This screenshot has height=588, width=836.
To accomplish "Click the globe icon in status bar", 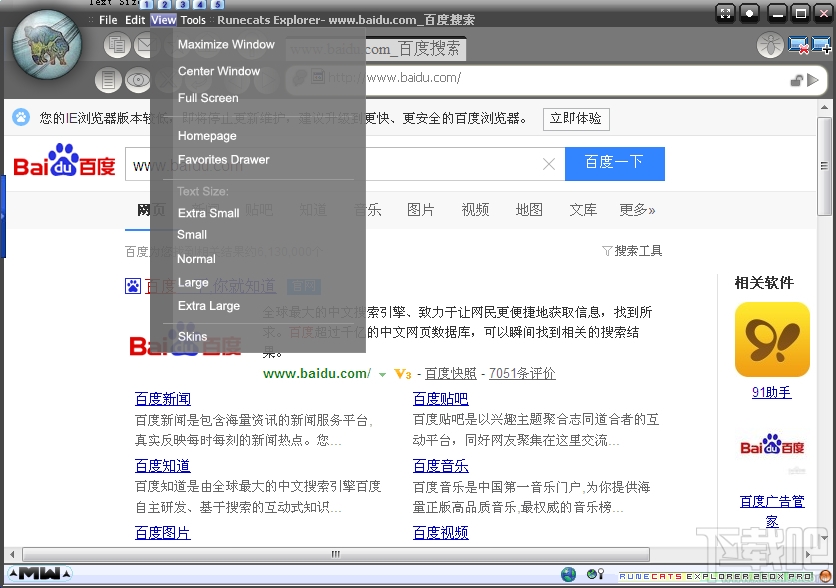I will point(568,575).
